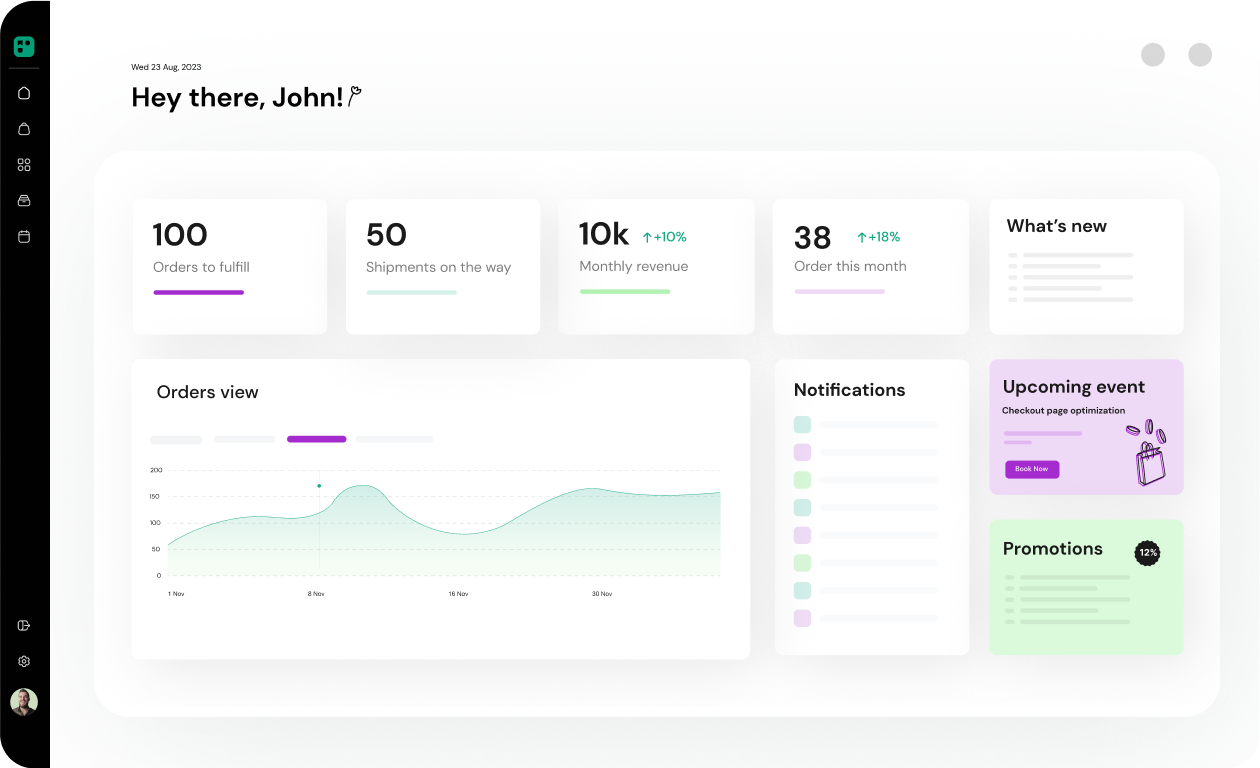Open the Orders to fulfill card

pyautogui.click(x=229, y=266)
